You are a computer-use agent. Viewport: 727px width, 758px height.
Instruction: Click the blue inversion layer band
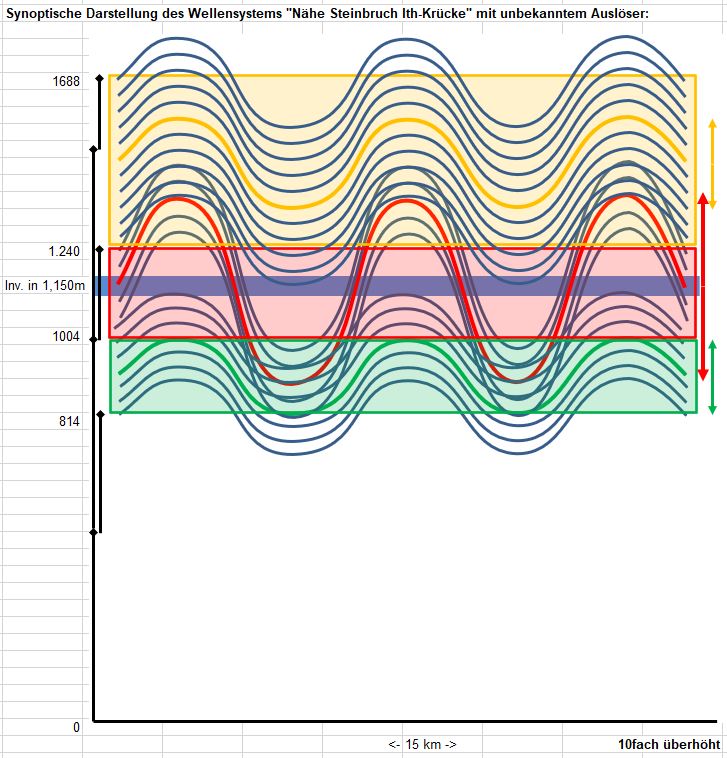tap(400, 286)
